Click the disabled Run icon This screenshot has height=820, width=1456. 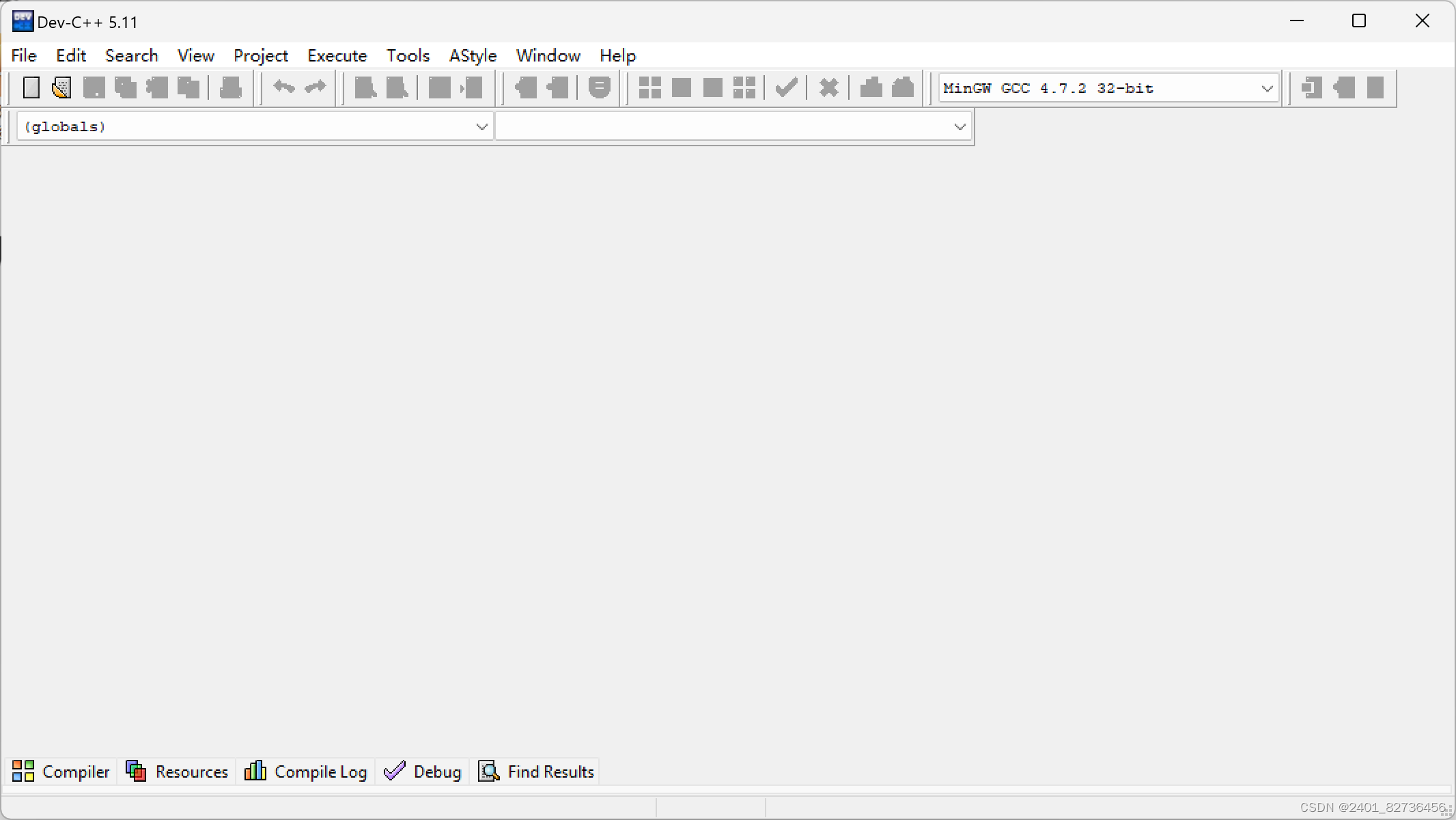coord(682,87)
